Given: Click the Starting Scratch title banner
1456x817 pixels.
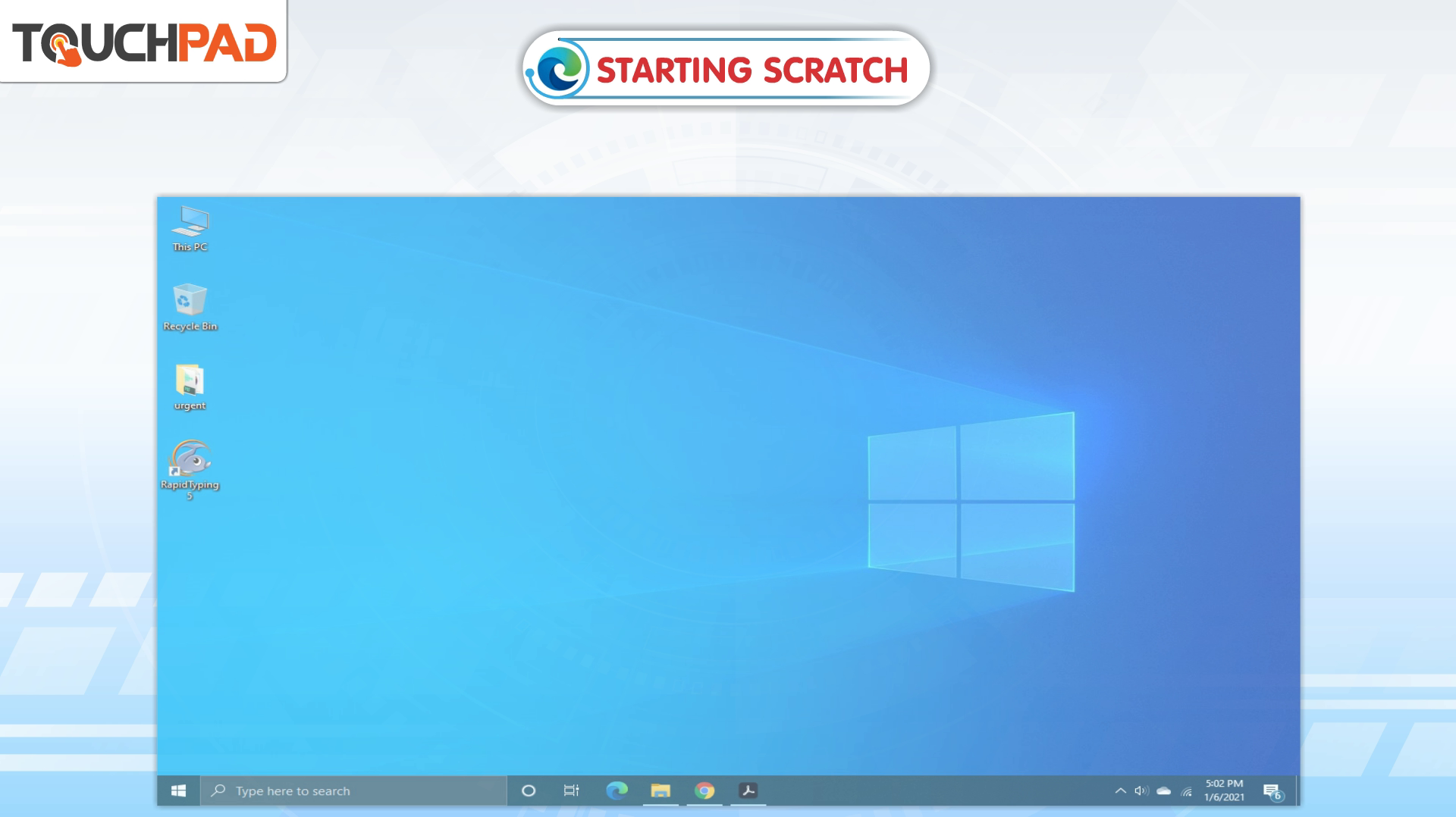Looking at the screenshot, I should 726,69.
